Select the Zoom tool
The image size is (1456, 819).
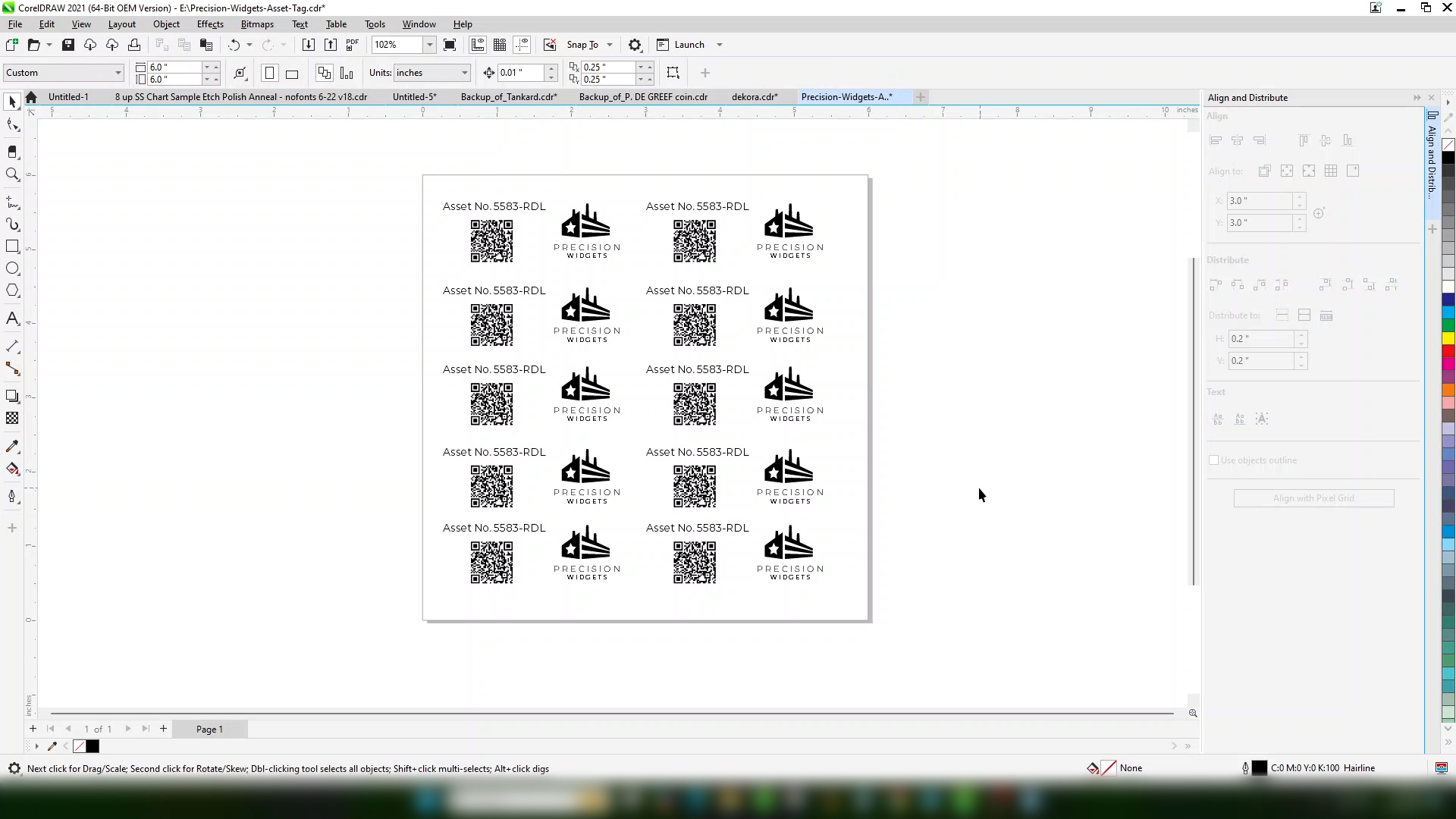pyautogui.click(x=12, y=175)
